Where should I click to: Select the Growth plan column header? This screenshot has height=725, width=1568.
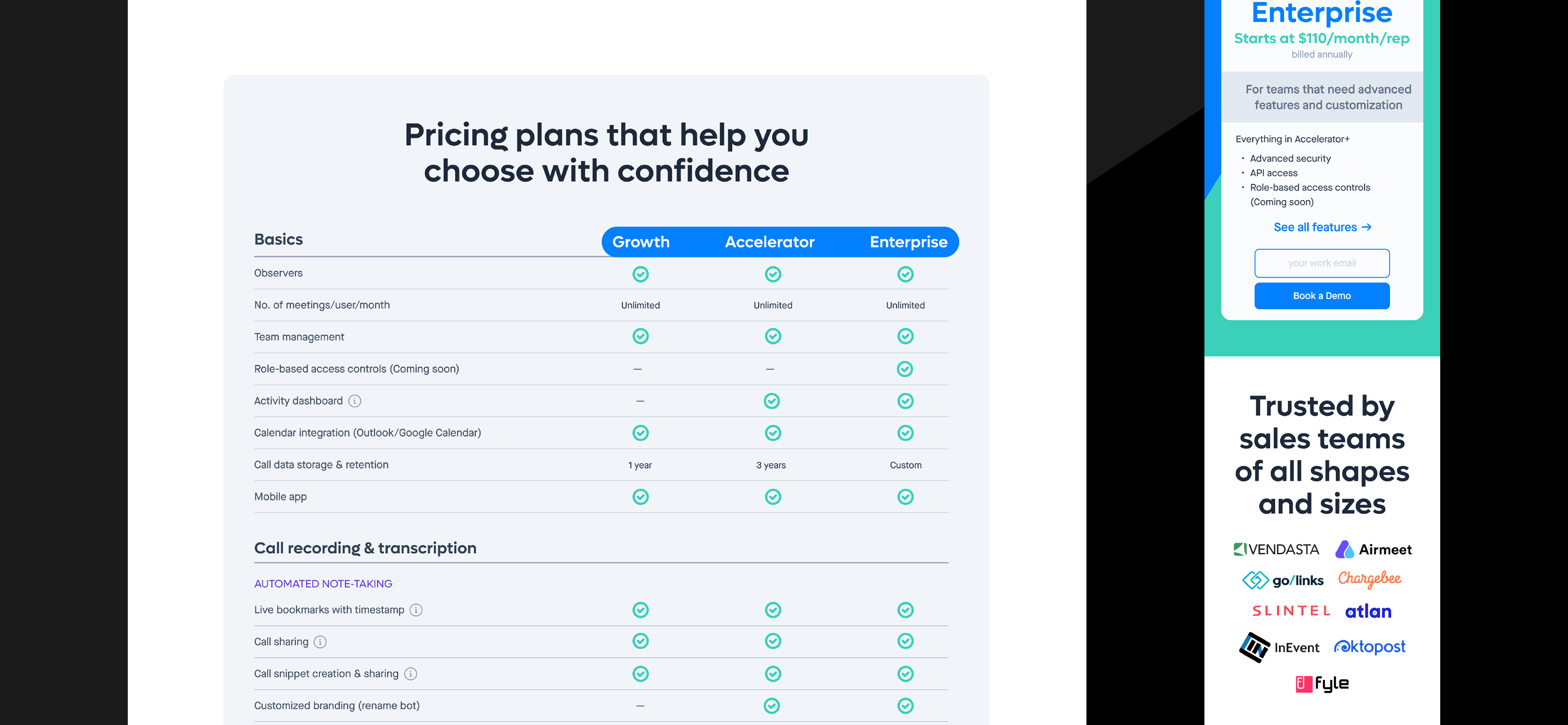click(x=640, y=242)
